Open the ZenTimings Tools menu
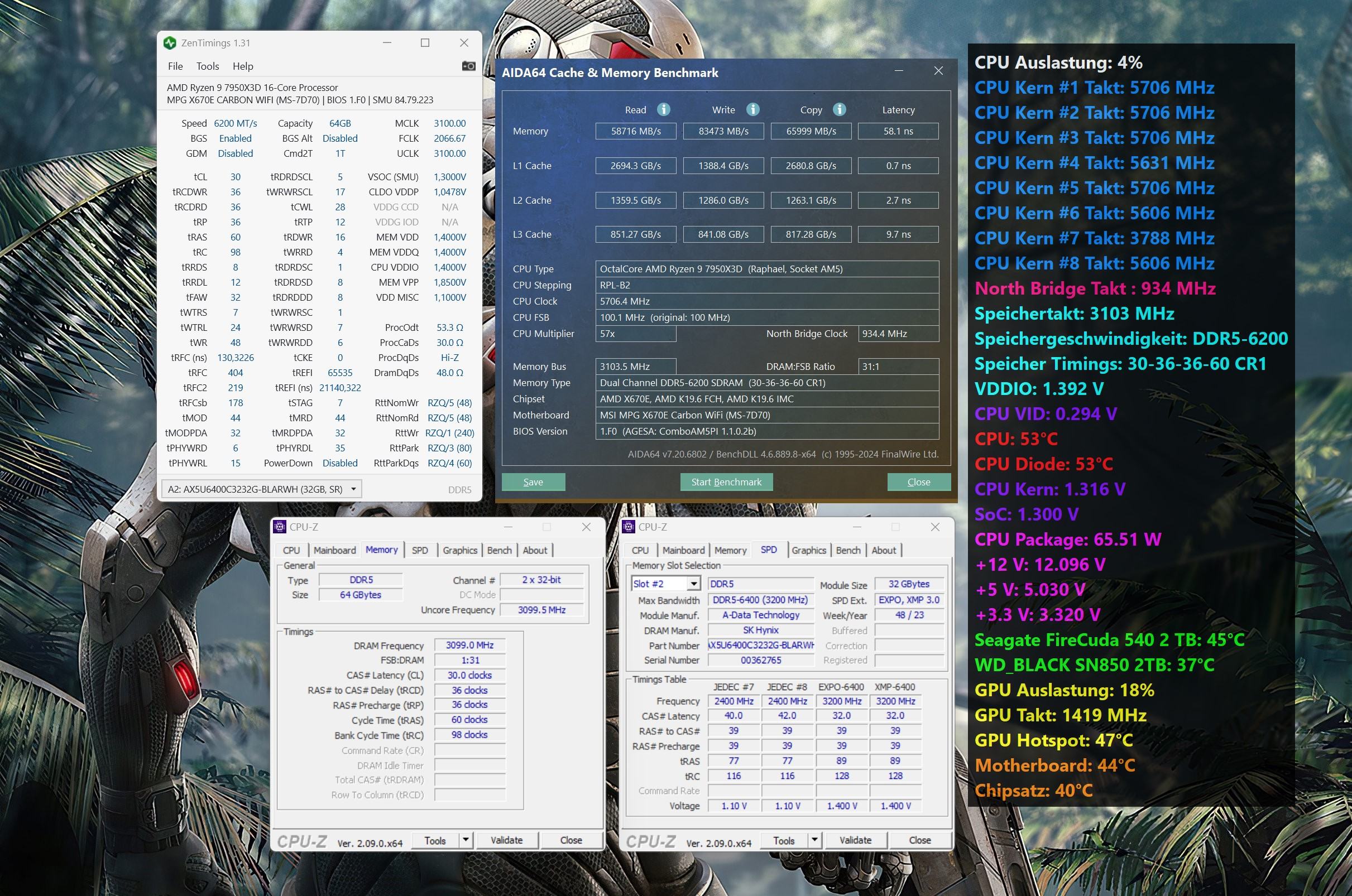The width and height of the screenshot is (1352, 896). point(208,66)
